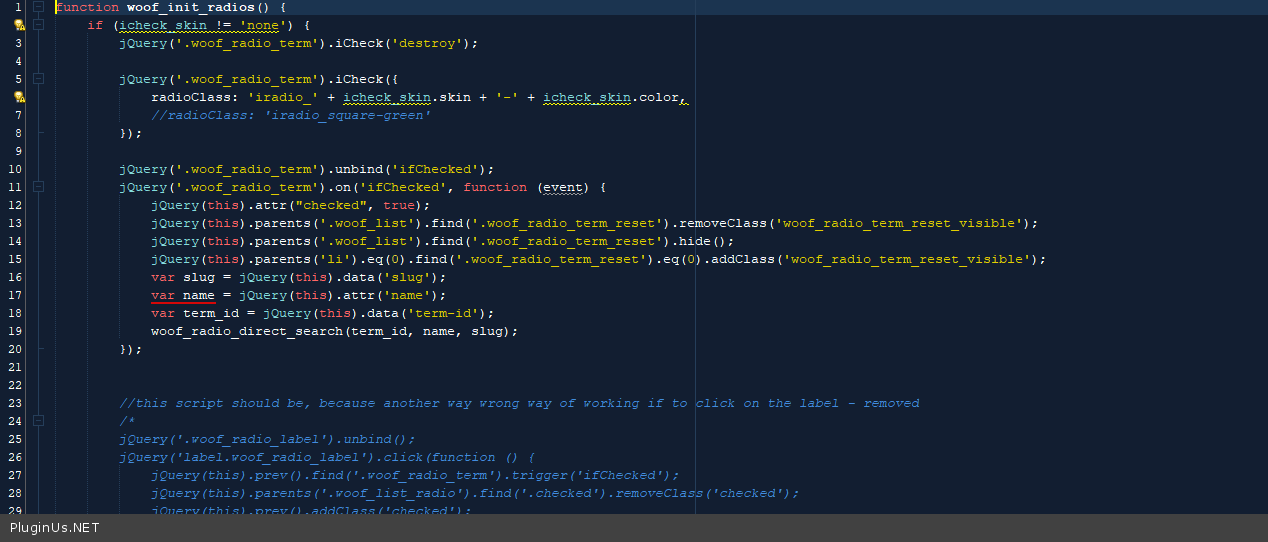The height and width of the screenshot is (542, 1268).
Task: Click the PluginUs.NET watermark link
Action: tap(55, 528)
